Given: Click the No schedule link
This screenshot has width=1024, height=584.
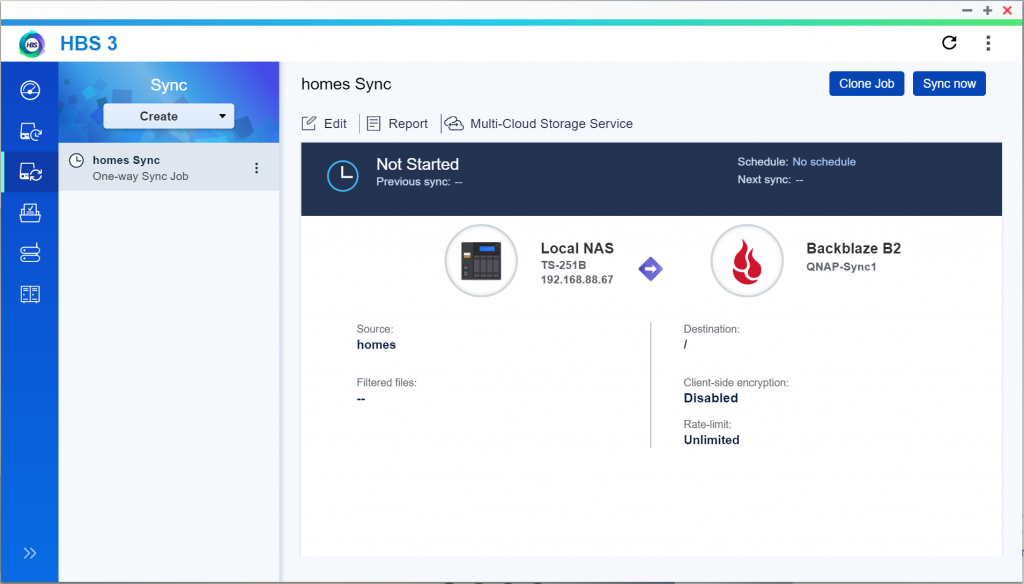Looking at the screenshot, I should coord(824,162).
